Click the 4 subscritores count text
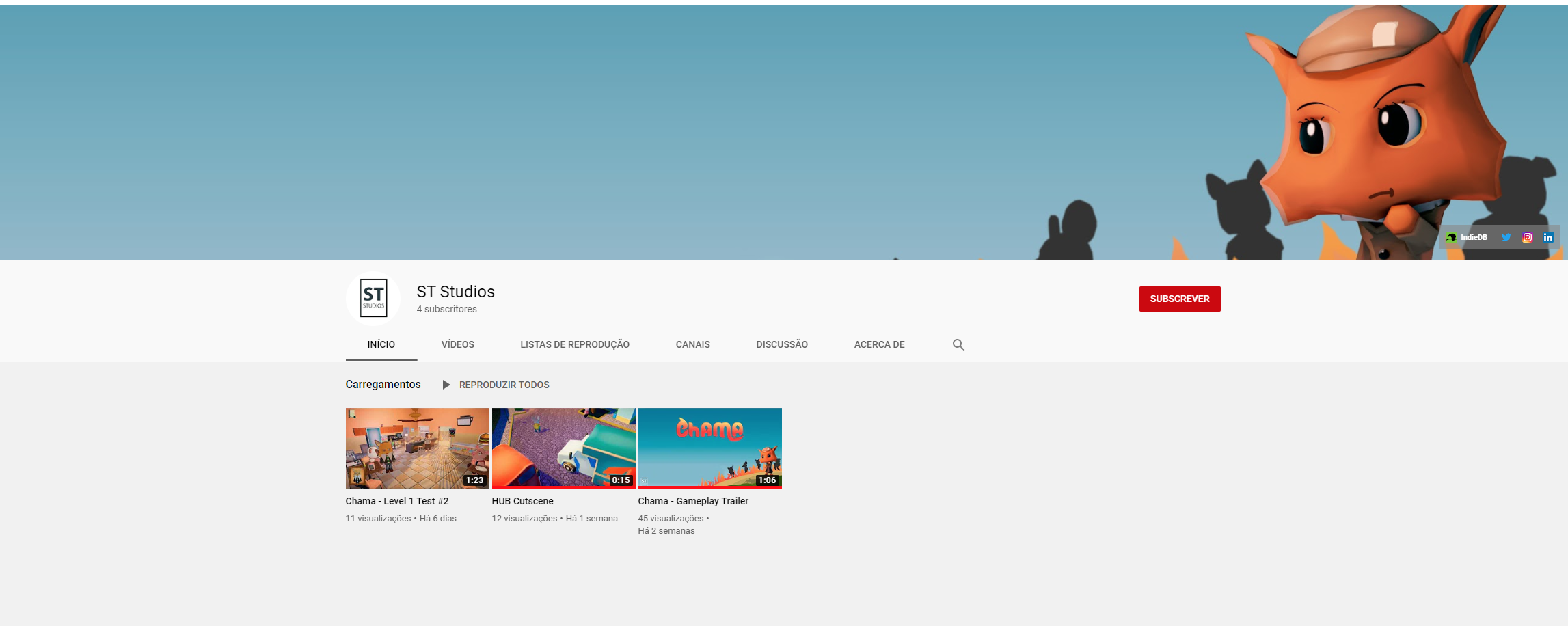The height and width of the screenshot is (626, 1568). click(x=446, y=309)
